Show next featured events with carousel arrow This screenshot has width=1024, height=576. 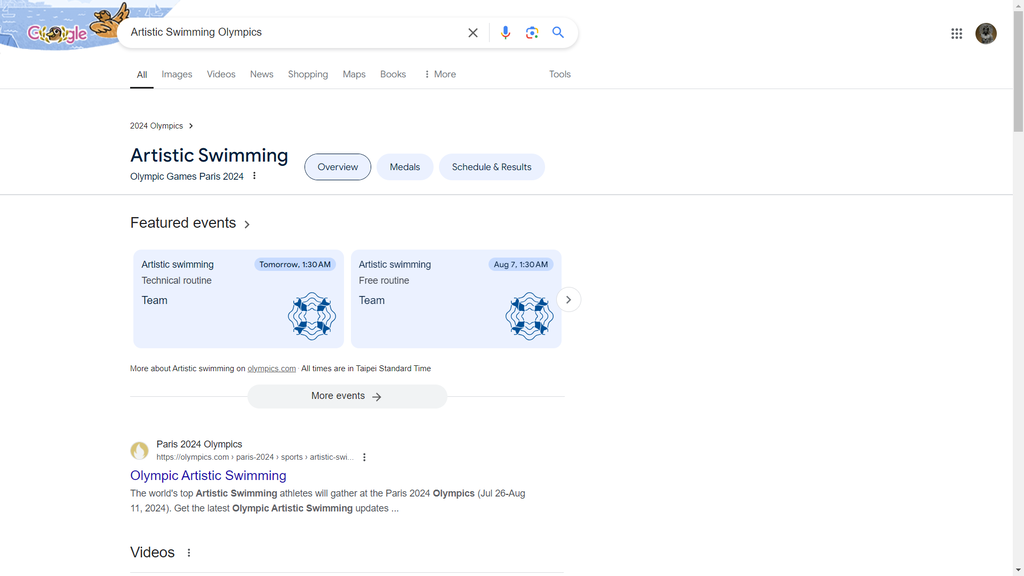(568, 300)
